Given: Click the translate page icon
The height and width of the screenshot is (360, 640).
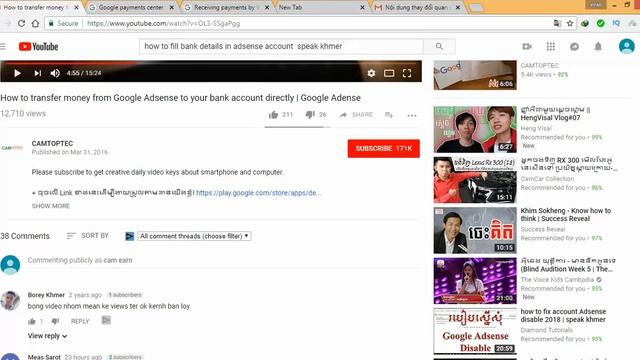Looking at the screenshot, I should coord(557,23).
